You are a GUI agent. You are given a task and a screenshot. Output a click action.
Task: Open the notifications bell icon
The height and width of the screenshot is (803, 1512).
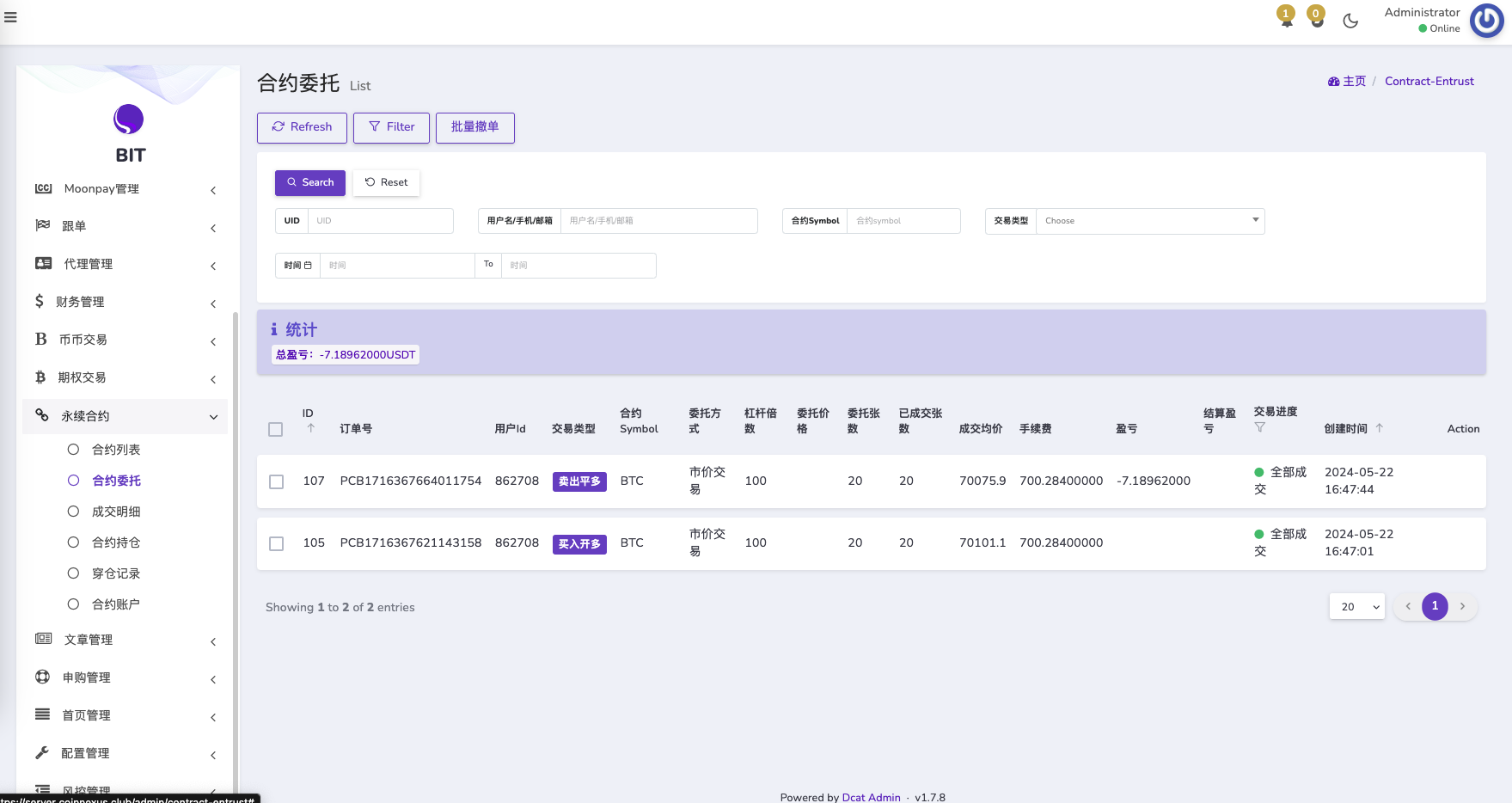pyautogui.click(x=1286, y=20)
